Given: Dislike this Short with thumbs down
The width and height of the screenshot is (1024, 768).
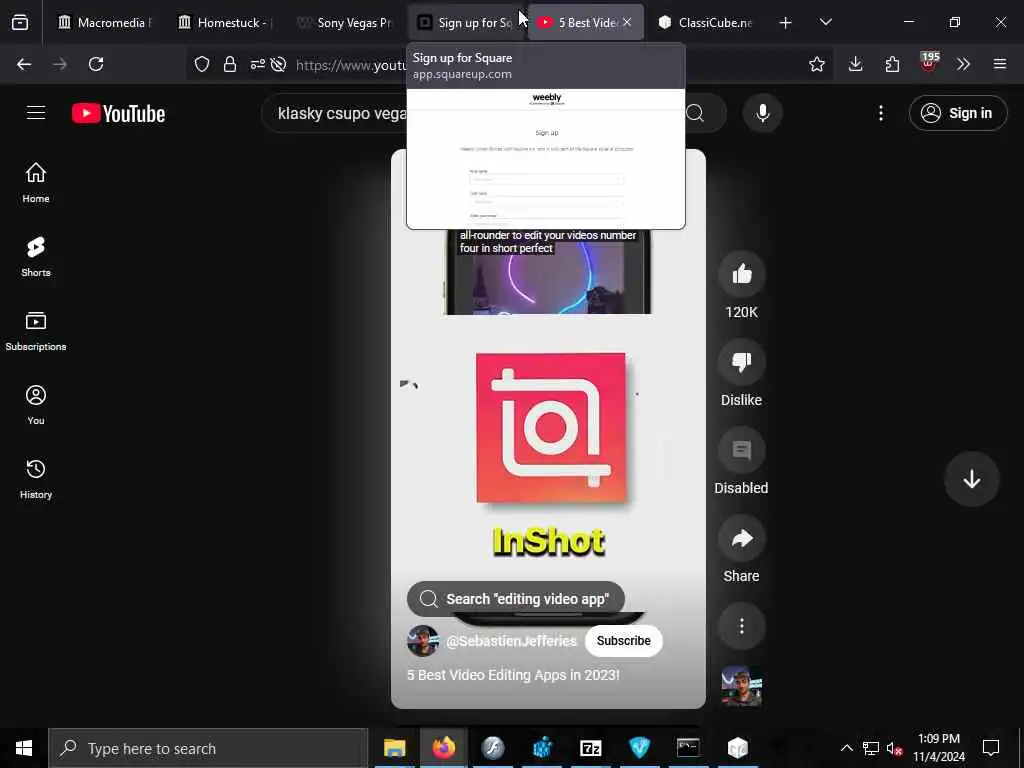Looking at the screenshot, I should 742,362.
